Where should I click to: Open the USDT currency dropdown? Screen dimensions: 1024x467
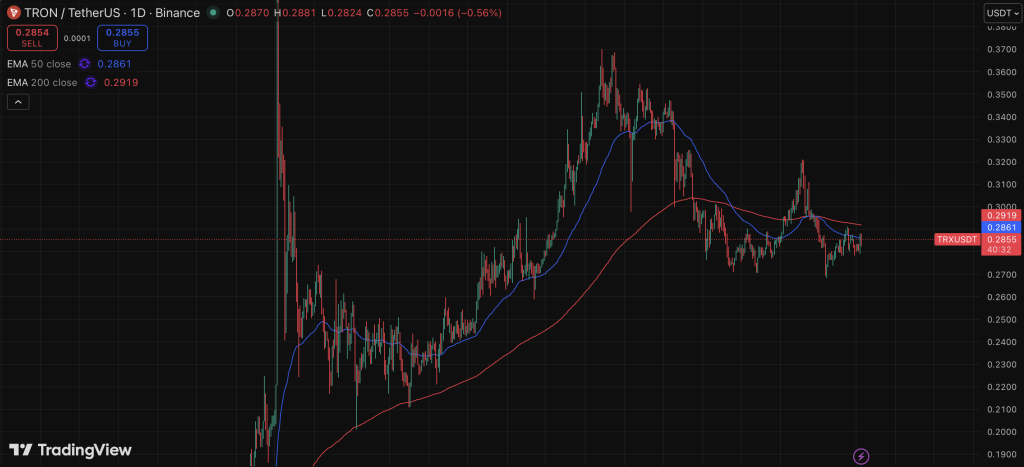point(1000,12)
